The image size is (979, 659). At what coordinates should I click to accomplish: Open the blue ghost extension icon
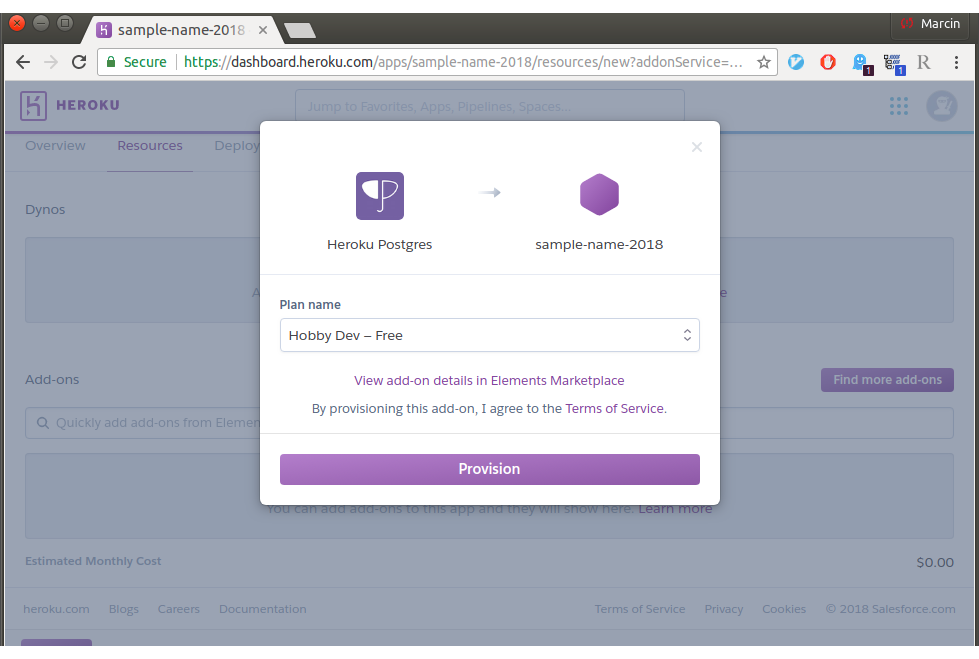(x=862, y=63)
